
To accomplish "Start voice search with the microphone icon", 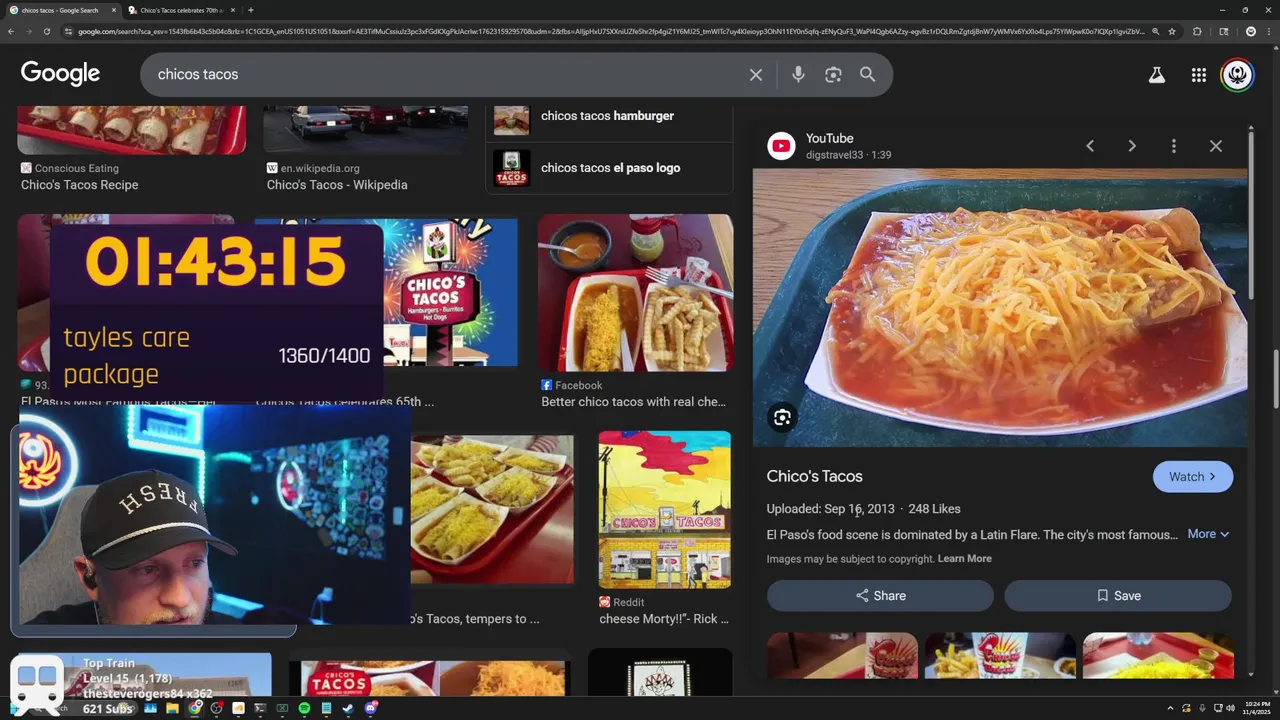I will (798, 74).
